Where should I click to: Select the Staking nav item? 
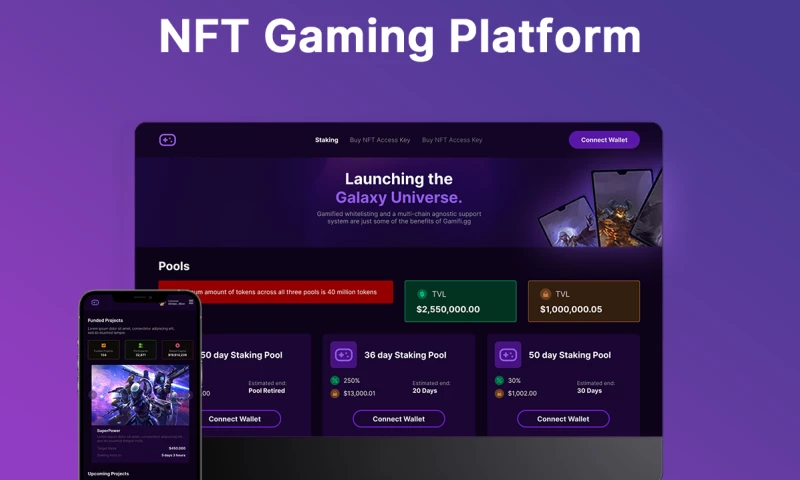327,140
